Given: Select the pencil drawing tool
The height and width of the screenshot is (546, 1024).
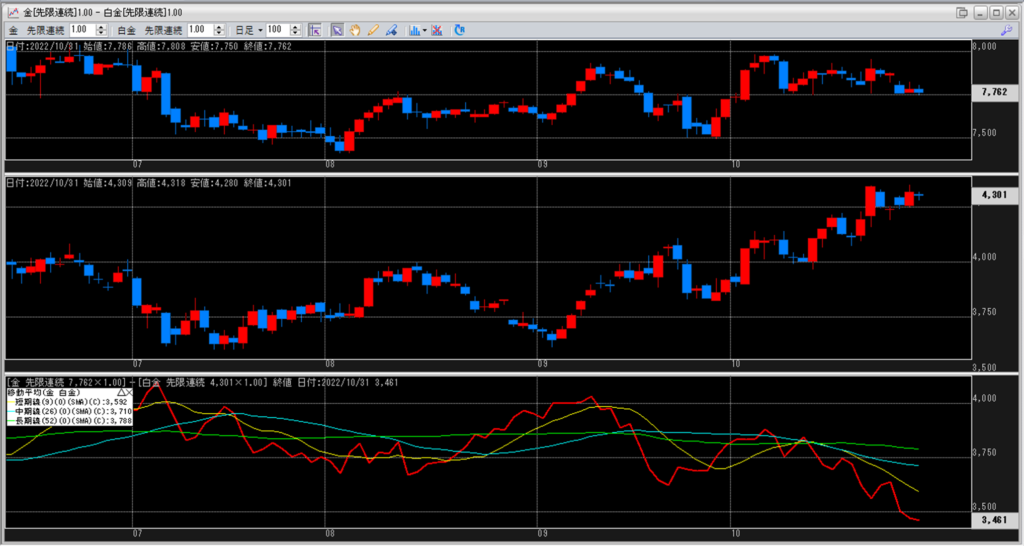Looking at the screenshot, I should coord(373,30).
